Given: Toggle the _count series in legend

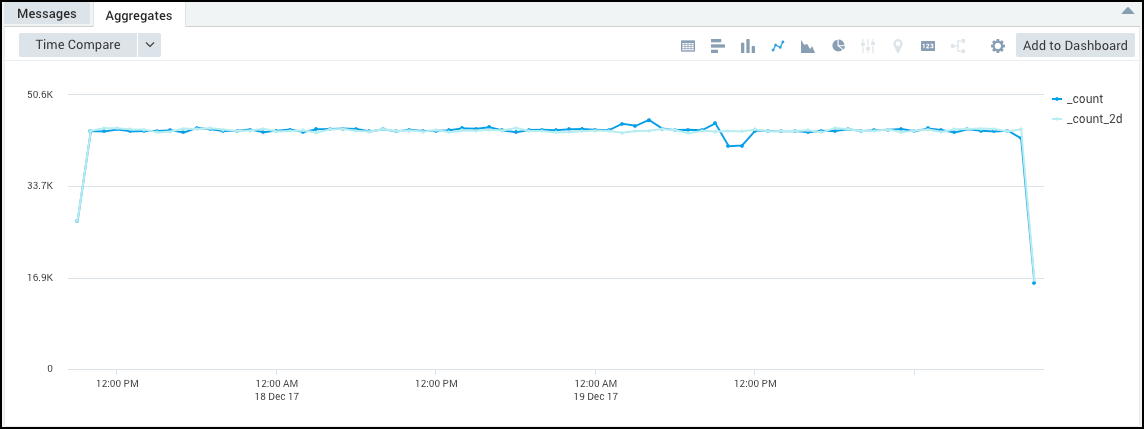Looking at the screenshot, I should [1083, 99].
